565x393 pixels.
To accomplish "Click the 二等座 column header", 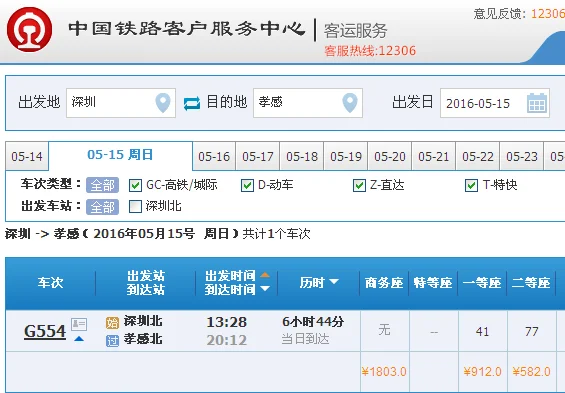I will click(x=531, y=283).
